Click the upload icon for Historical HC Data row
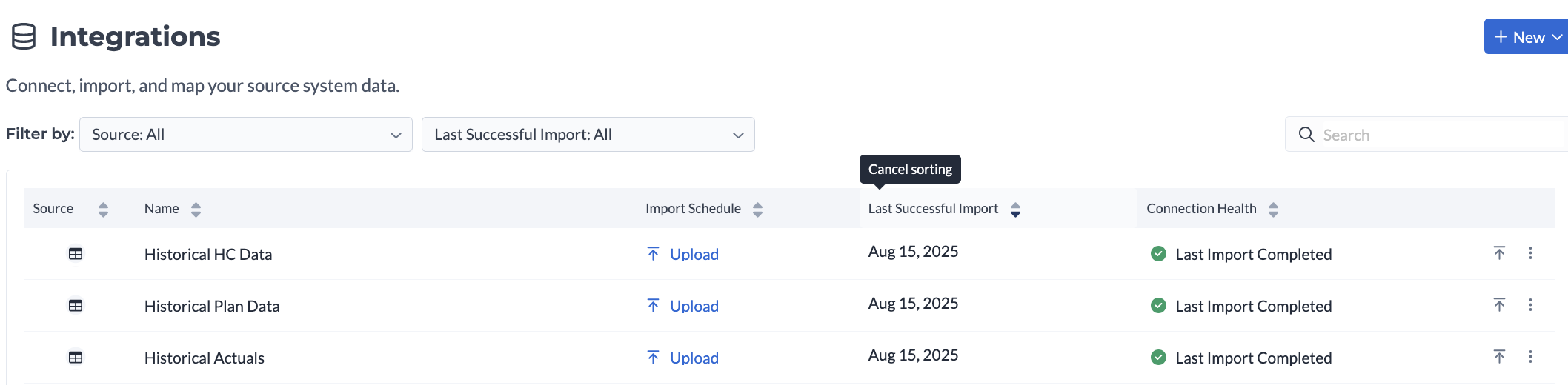Viewport: 1568px width, 385px height. 1499,253
